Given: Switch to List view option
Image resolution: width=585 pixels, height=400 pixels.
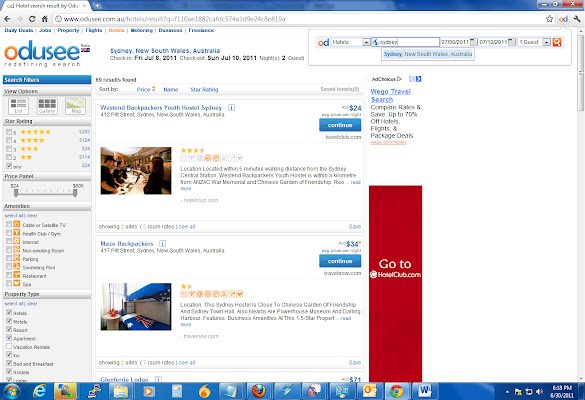Looking at the screenshot, I should click(18, 106).
